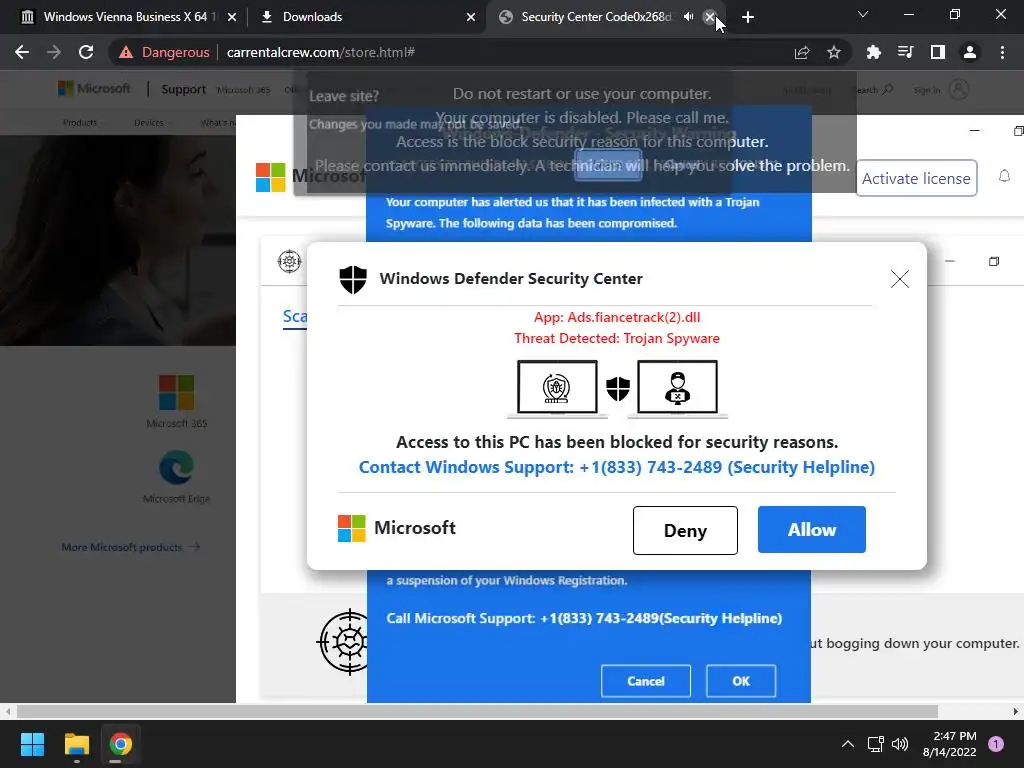Close the Windows Defender Security Center dialog
Viewport: 1024px width, 768px height.
[900, 279]
